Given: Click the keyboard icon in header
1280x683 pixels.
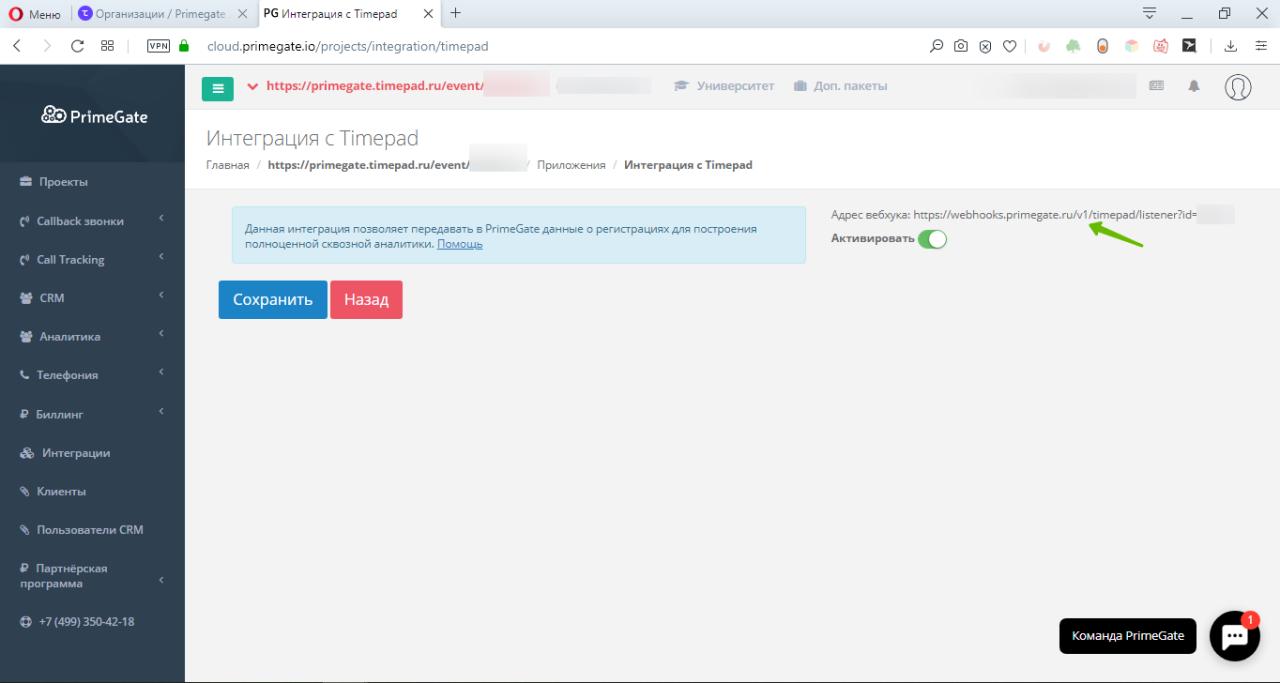Looking at the screenshot, I should (1157, 87).
